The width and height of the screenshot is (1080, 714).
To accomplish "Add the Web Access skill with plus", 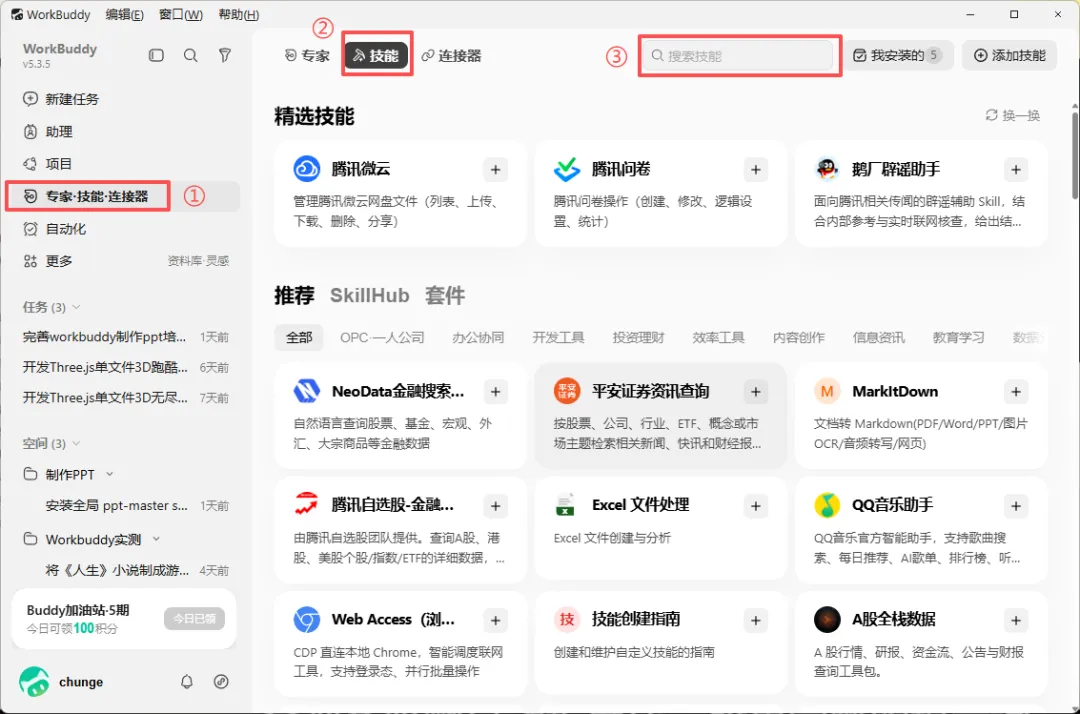I will click(x=495, y=620).
